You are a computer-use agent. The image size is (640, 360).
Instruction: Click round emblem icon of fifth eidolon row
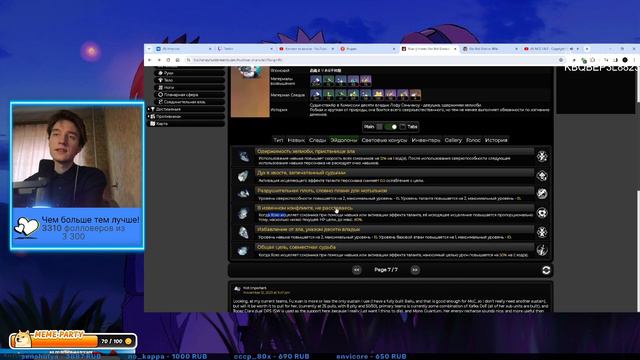542,232
